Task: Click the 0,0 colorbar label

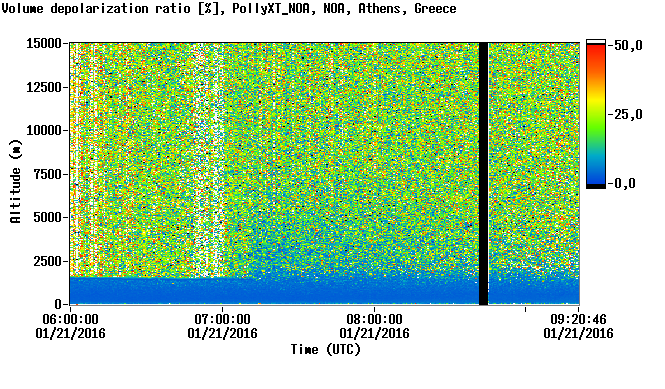Action: tap(622, 183)
